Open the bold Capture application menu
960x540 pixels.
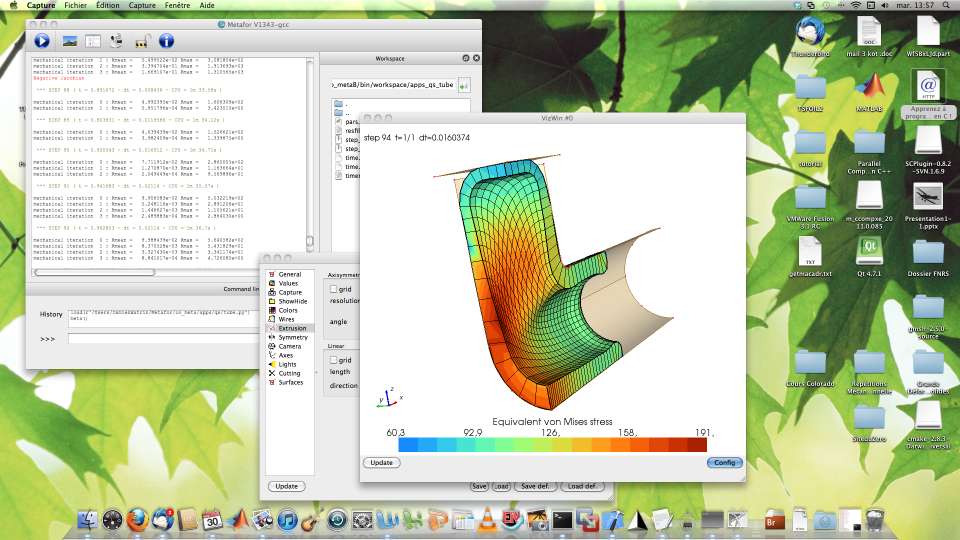(41, 5)
